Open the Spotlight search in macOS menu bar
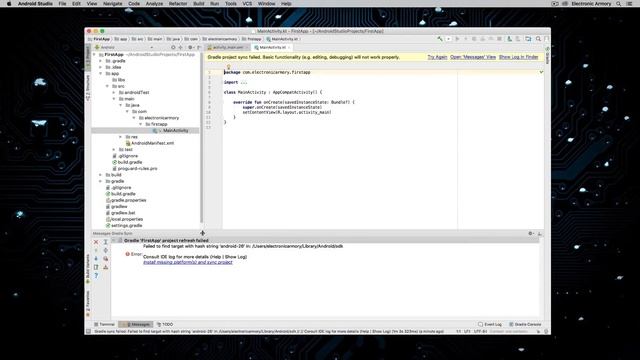Viewport: 640px width, 360px height. pyautogui.click(x=619, y=4)
